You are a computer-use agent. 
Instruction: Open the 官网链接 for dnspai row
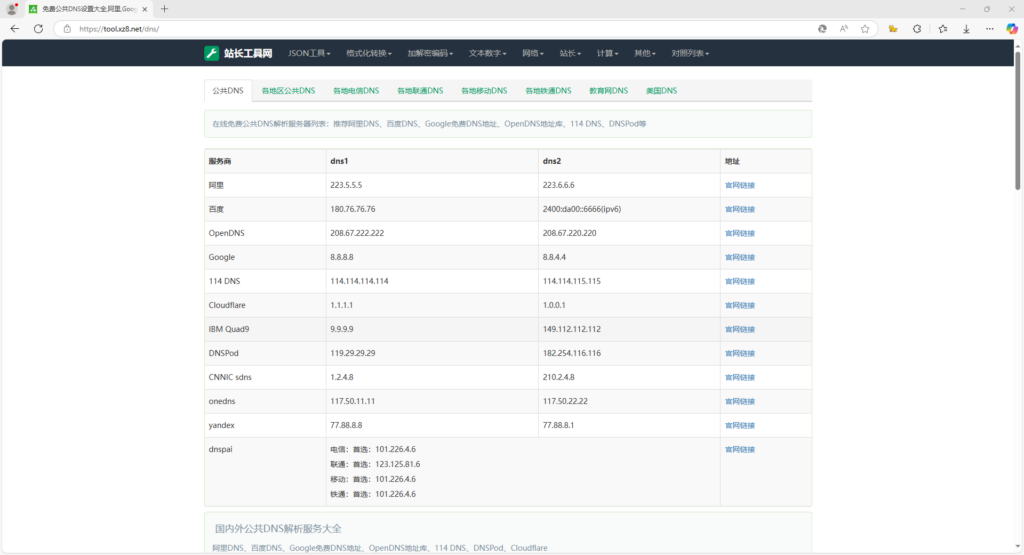pos(740,449)
